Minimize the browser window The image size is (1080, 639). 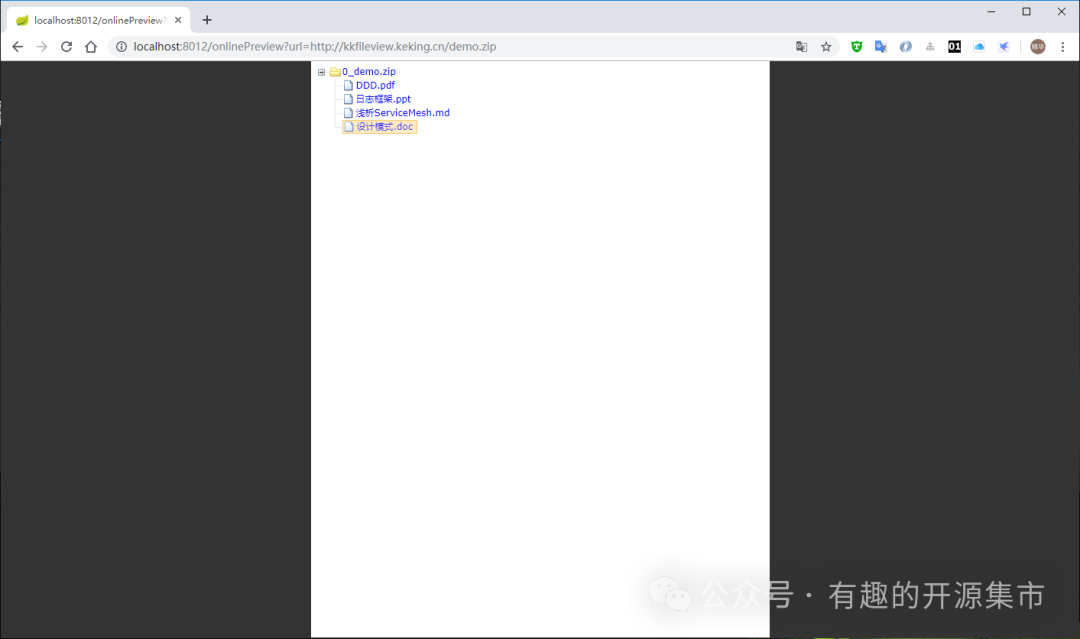click(x=991, y=12)
